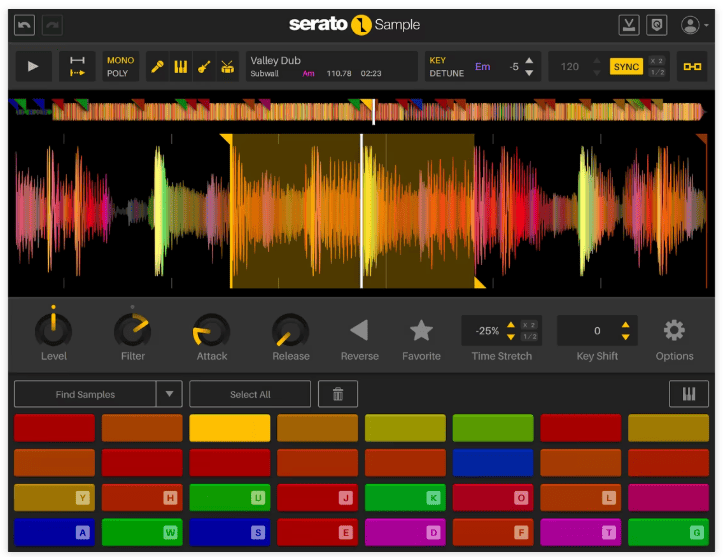Click the yellow cue start marker on waveform

226,139
